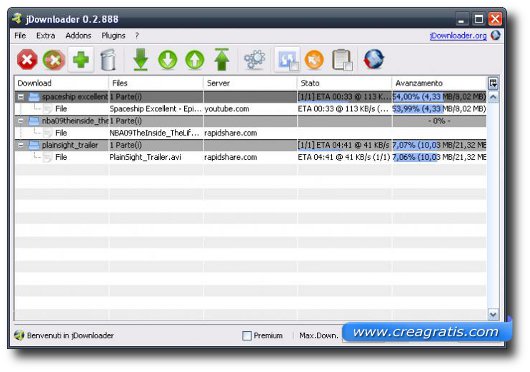Open the jDownloader.org link
This screenshot has height=372, width=530.
(x=458, y=35)
